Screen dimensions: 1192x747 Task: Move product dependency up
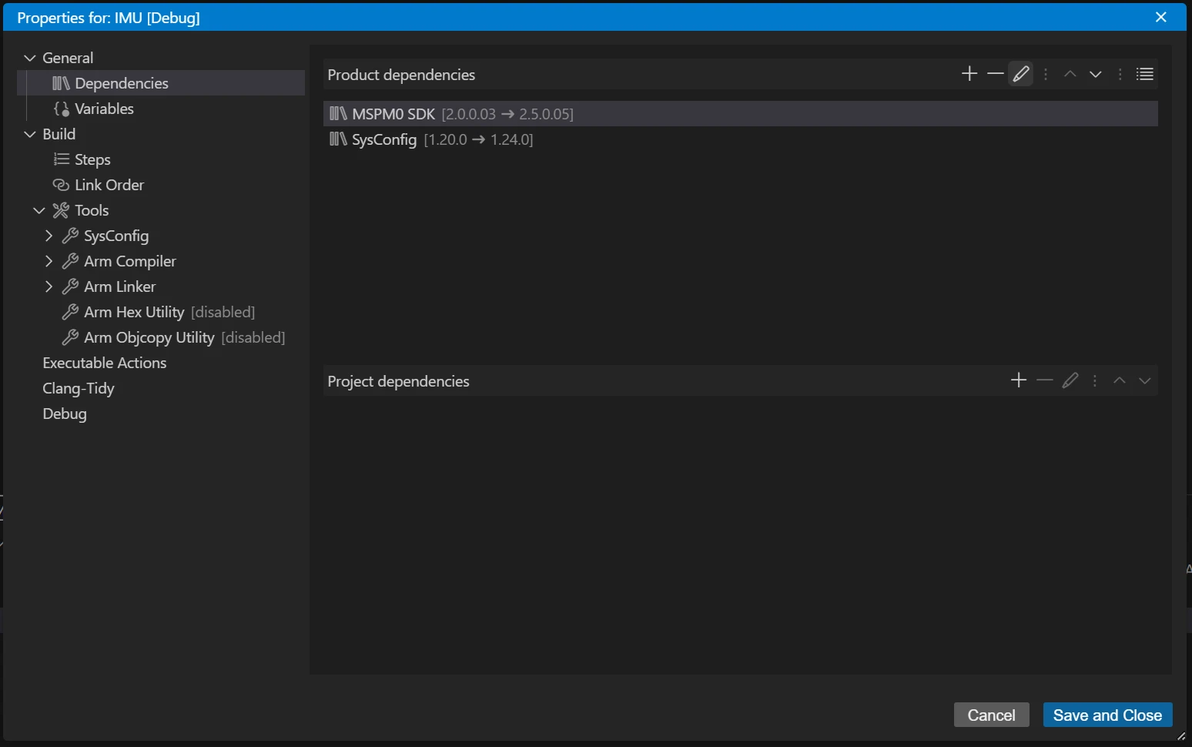click(1070, 74)
